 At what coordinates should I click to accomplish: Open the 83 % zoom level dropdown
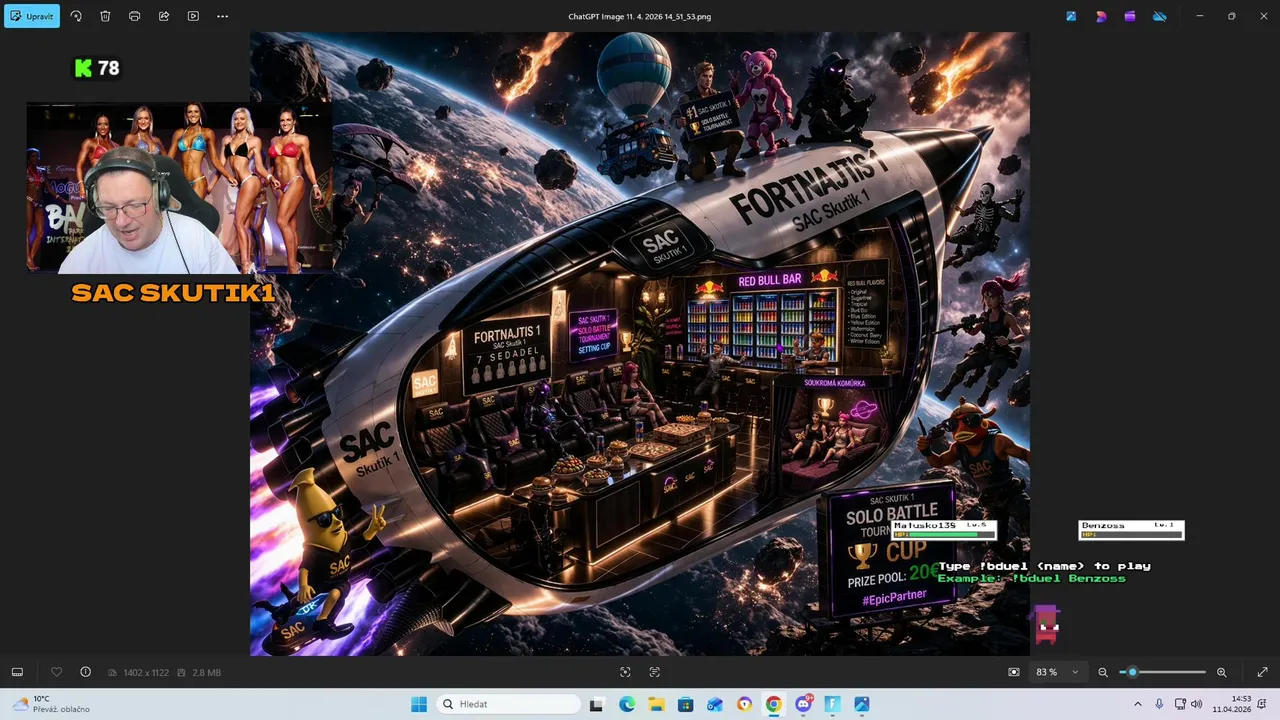(x=1059, y=672)
